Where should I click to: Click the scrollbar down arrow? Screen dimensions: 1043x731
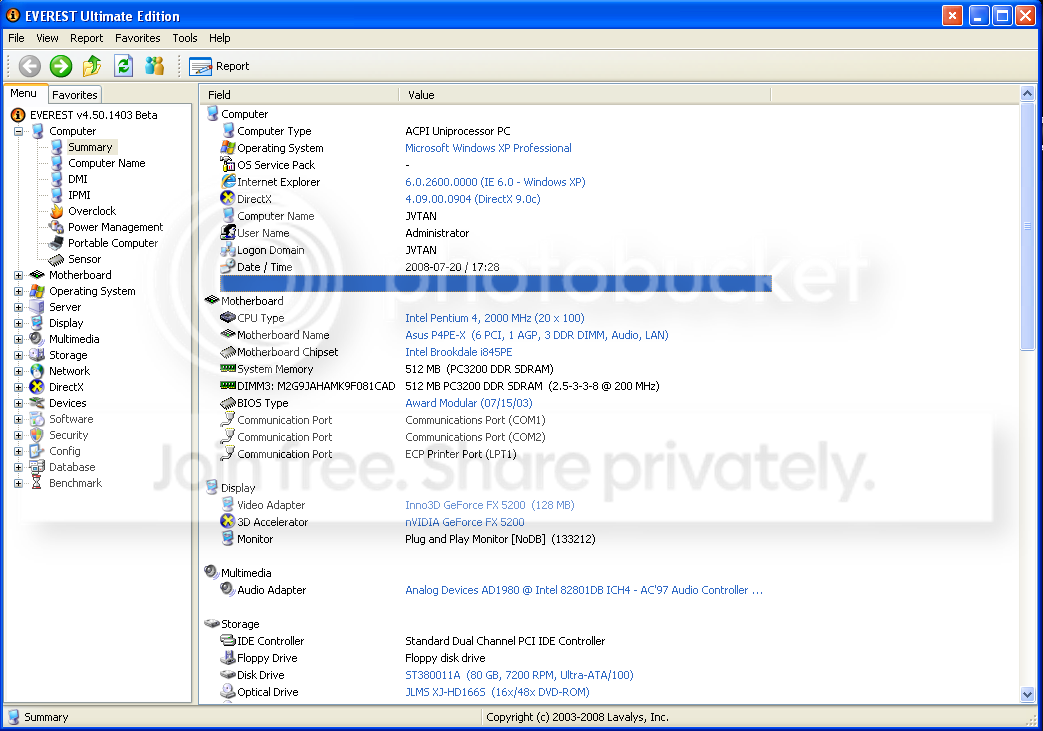tap(1027, 694)
